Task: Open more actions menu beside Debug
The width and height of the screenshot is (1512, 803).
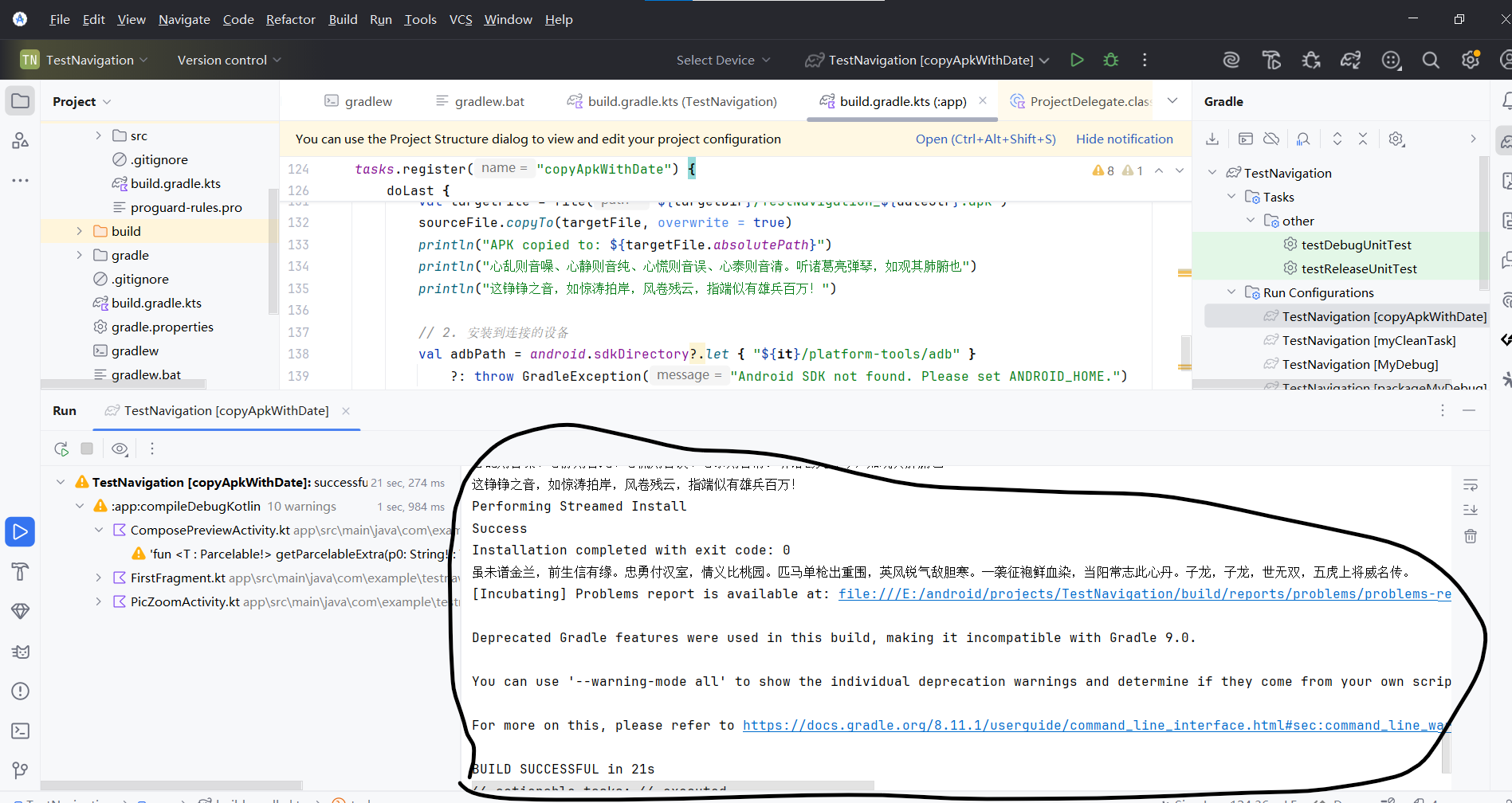Action: pos(1145,60)
